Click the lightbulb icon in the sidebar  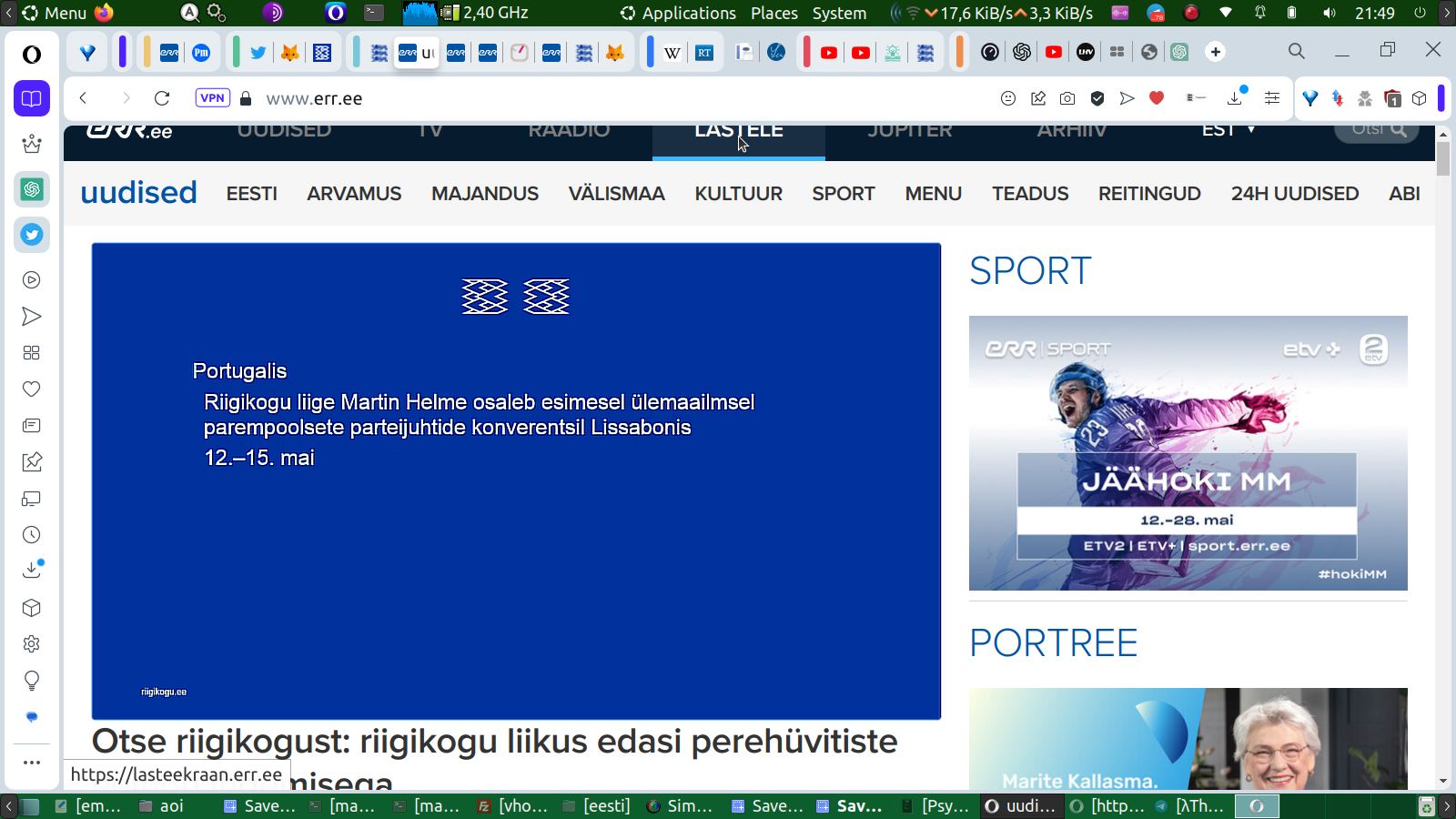[x=32, y=681]
